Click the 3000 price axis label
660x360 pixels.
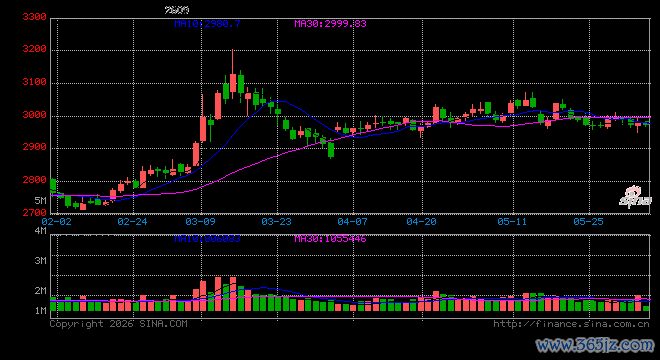click(34, 115)
